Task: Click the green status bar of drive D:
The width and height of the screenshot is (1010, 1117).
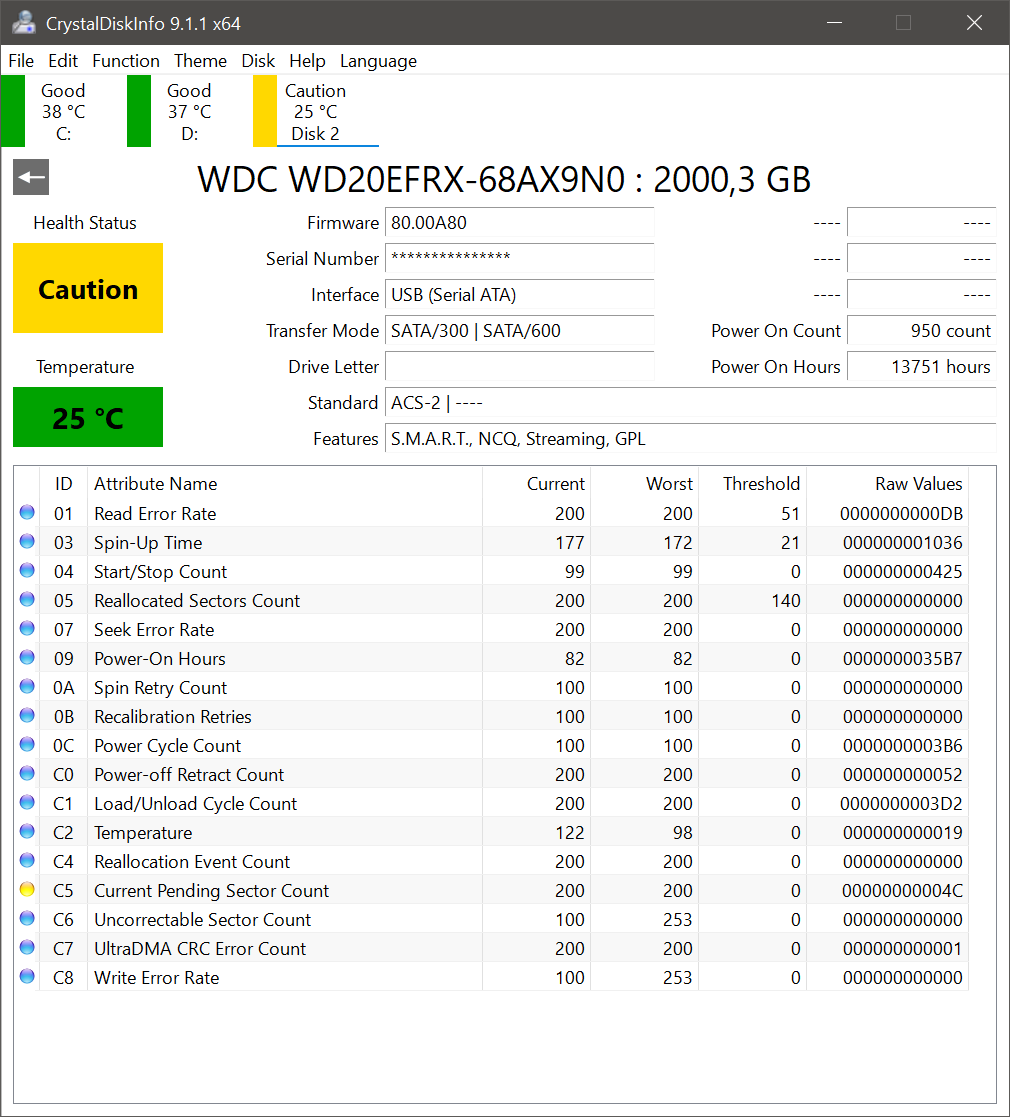Action: 139,111
